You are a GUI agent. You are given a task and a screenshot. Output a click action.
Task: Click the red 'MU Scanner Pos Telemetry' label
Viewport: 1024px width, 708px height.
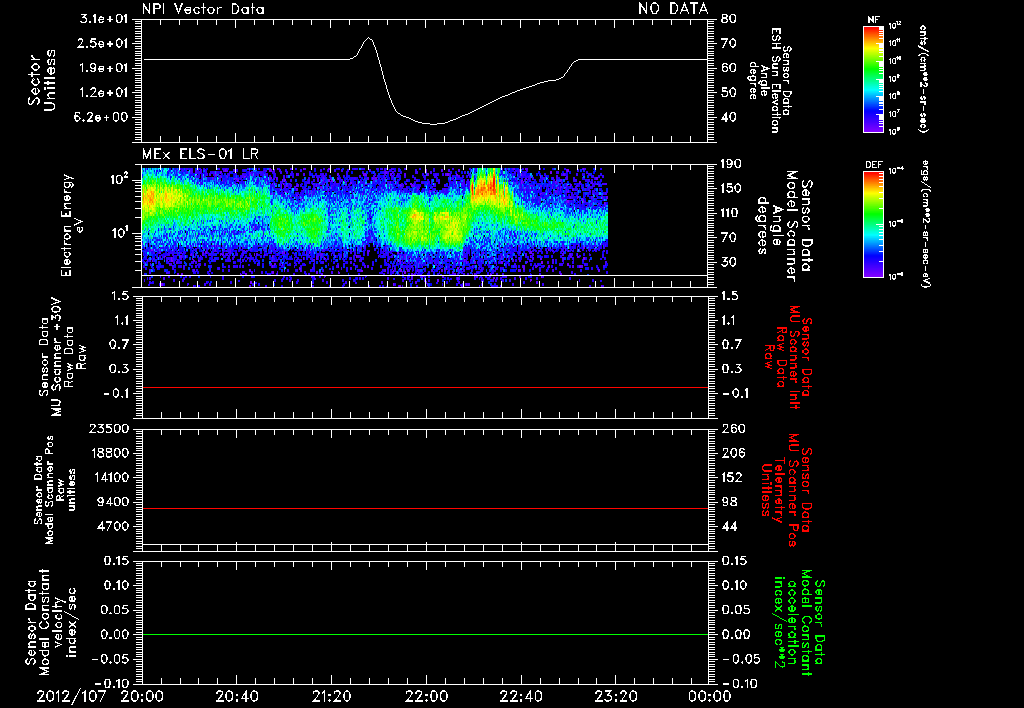[786, 490]
